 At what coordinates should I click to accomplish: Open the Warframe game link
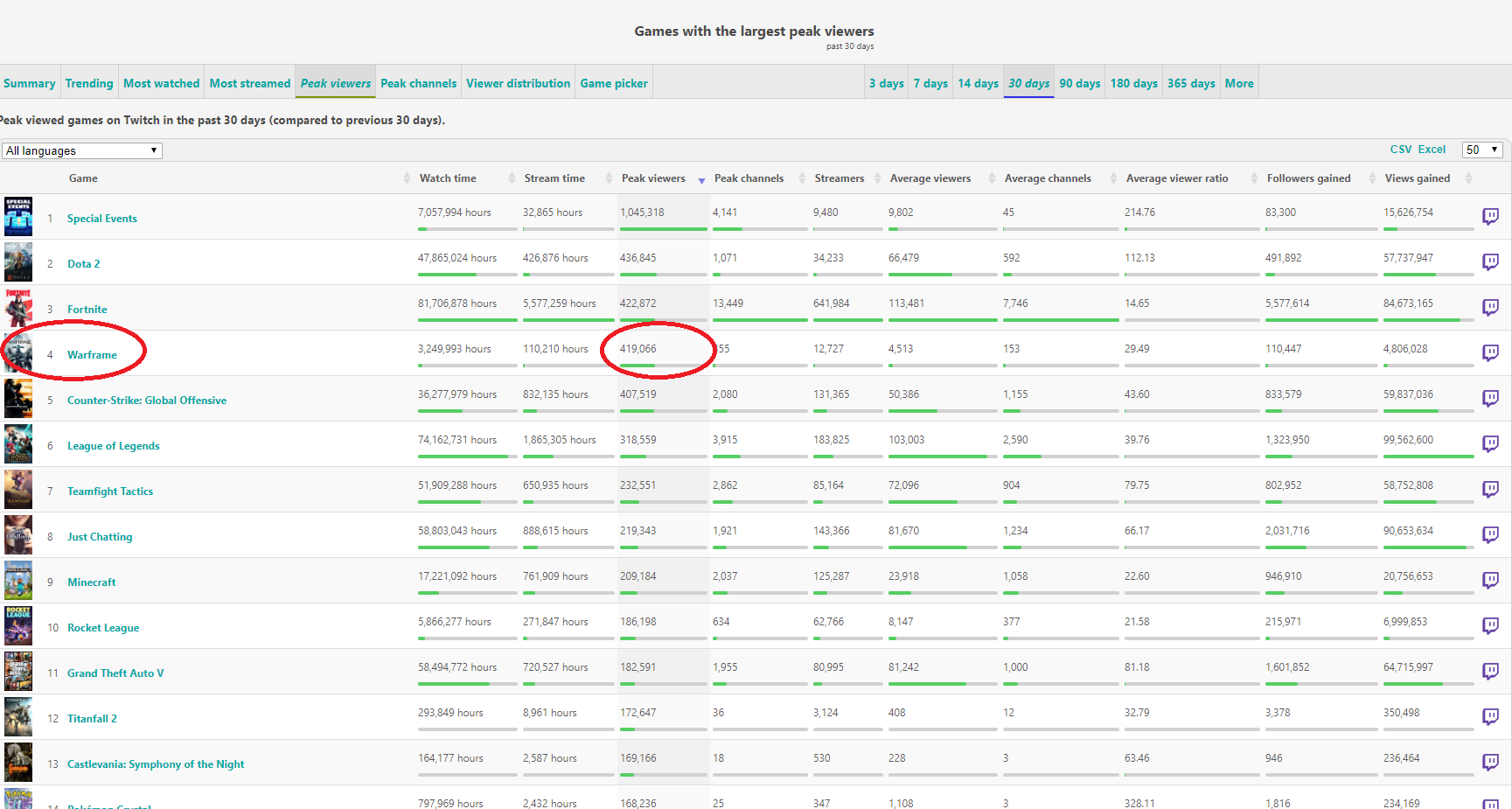[92, 355]
